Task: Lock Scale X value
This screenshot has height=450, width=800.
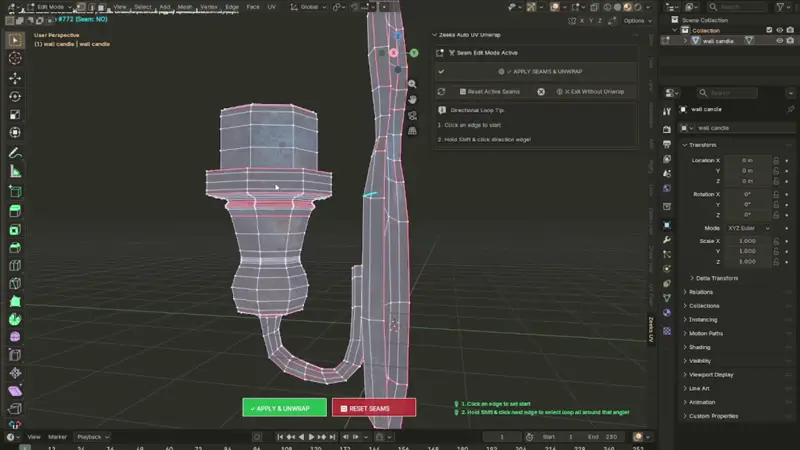Action: click(776, 241)
